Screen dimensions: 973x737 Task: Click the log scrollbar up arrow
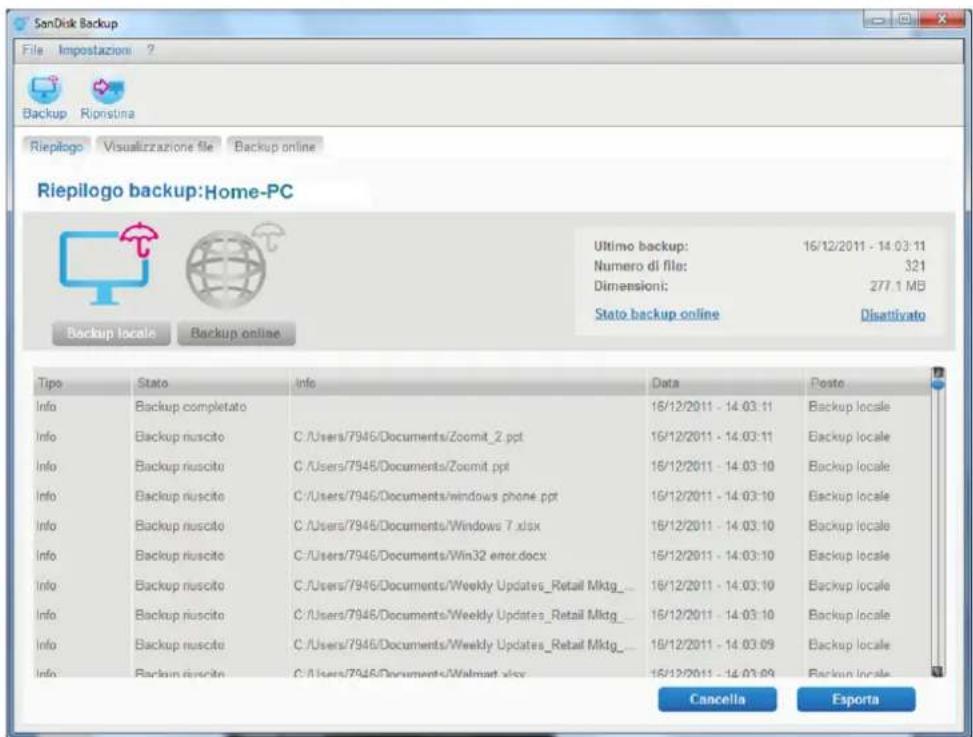click(x=938, y=373)
